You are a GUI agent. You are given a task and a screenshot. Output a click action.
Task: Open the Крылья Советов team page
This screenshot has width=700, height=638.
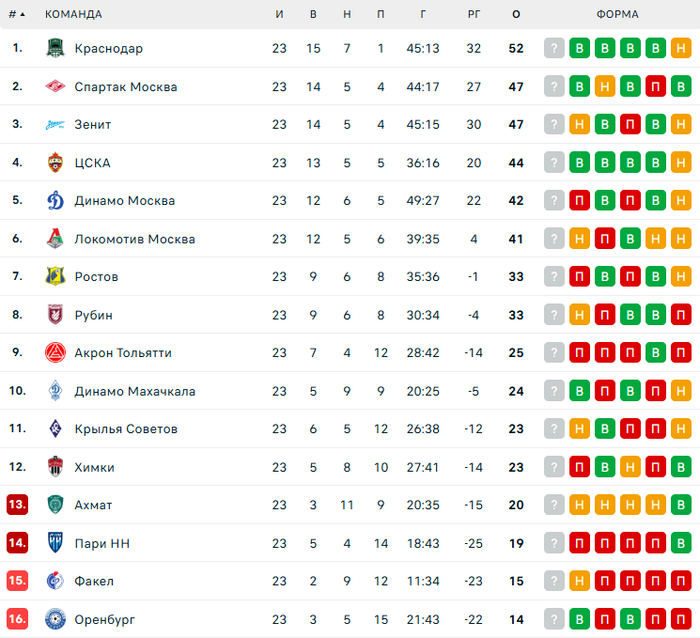point(126,429)
